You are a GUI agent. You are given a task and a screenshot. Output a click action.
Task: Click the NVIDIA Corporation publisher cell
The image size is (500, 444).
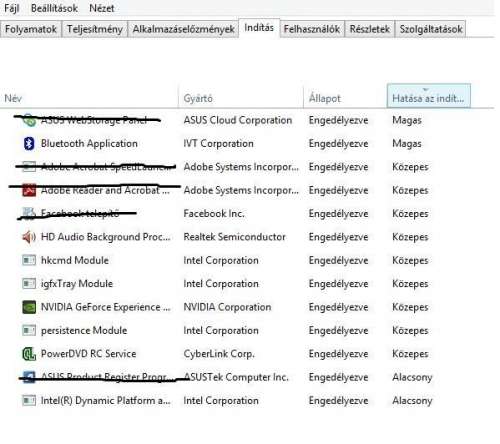[x=227, y=307]
